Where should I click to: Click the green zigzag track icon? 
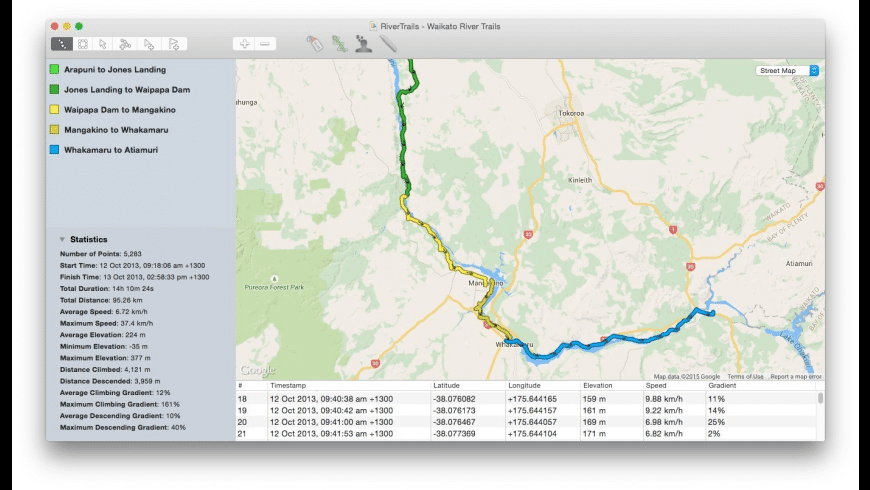pyautogui.click(x=339, y=44)
